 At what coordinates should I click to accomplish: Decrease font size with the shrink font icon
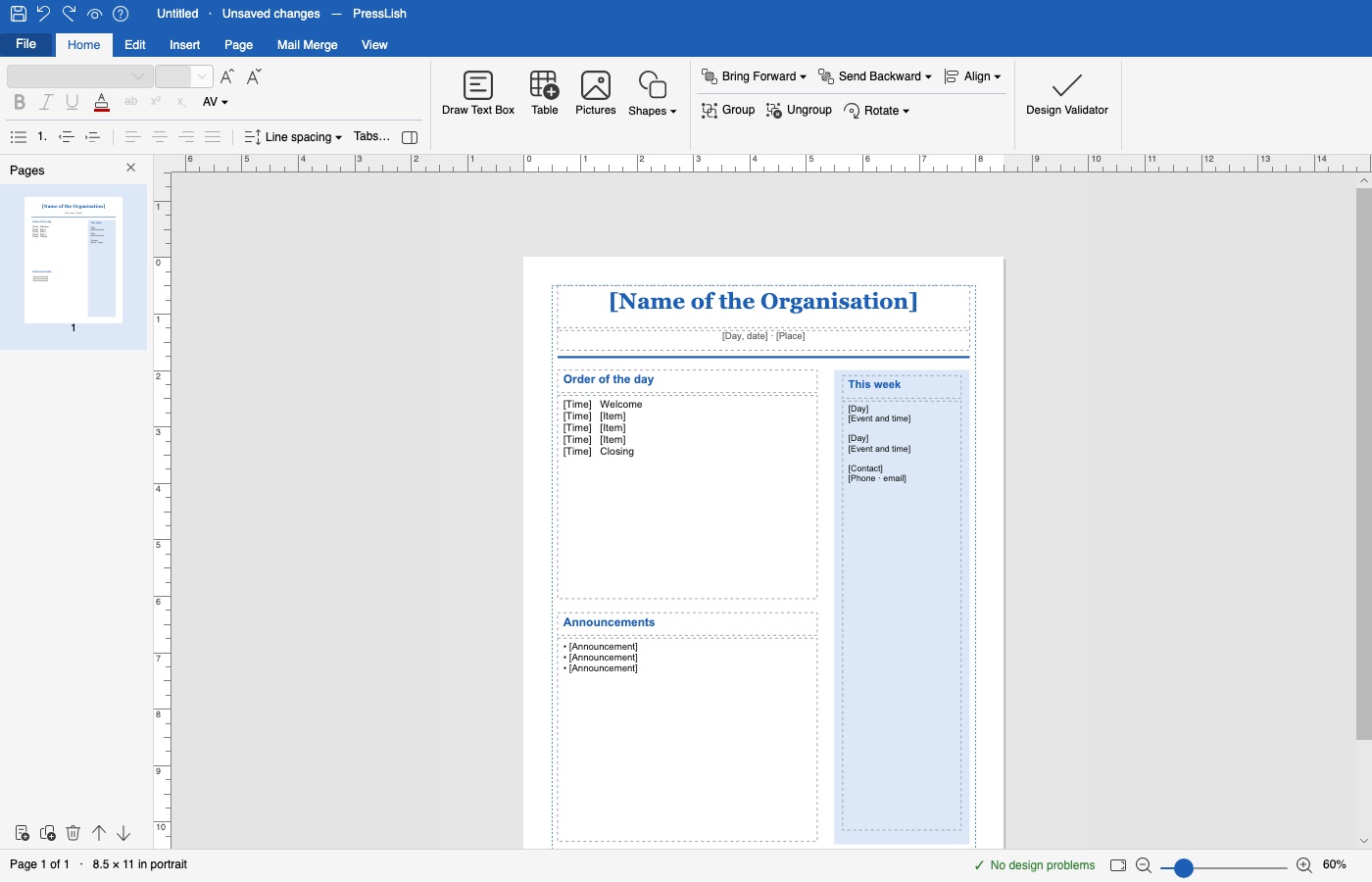(254, 76)
